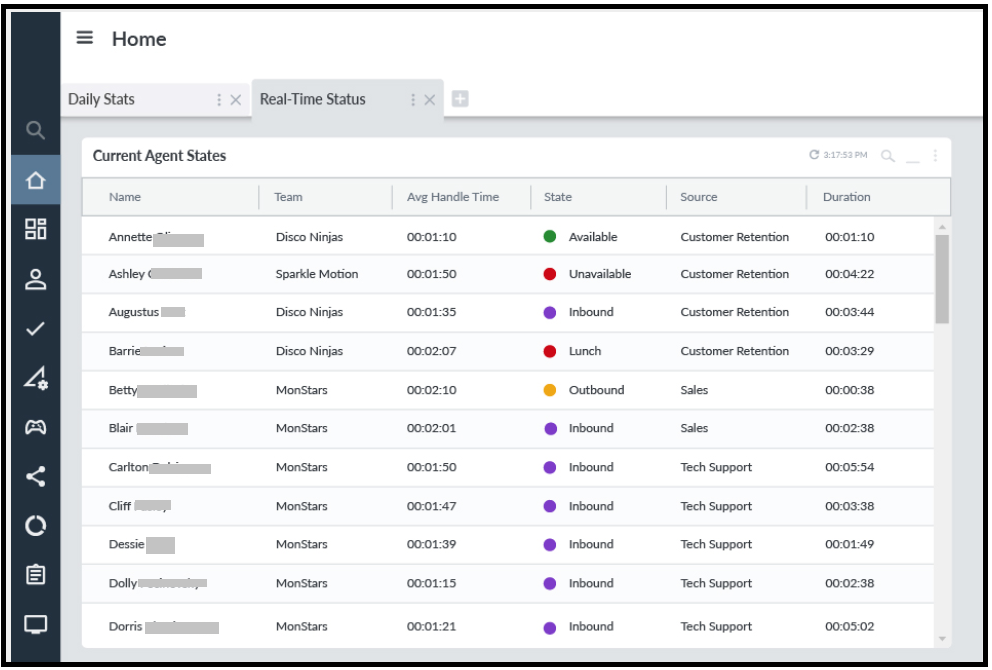Image resolution: width=992 pixels, height=670 pixels.
Task: Click avg handle time 00:01:39
Action: [x=431, y=544]
